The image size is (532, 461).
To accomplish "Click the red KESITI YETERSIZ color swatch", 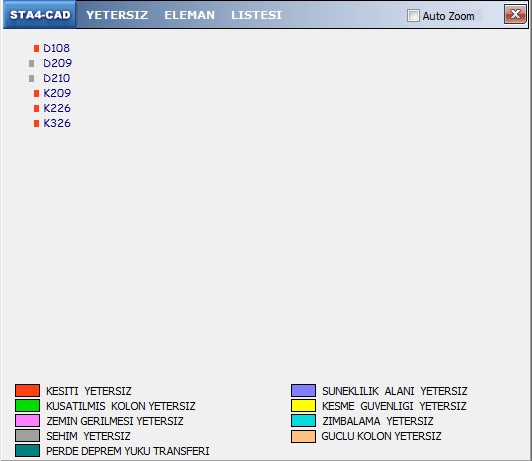I will pyautogui.click(x=27, y=390).
